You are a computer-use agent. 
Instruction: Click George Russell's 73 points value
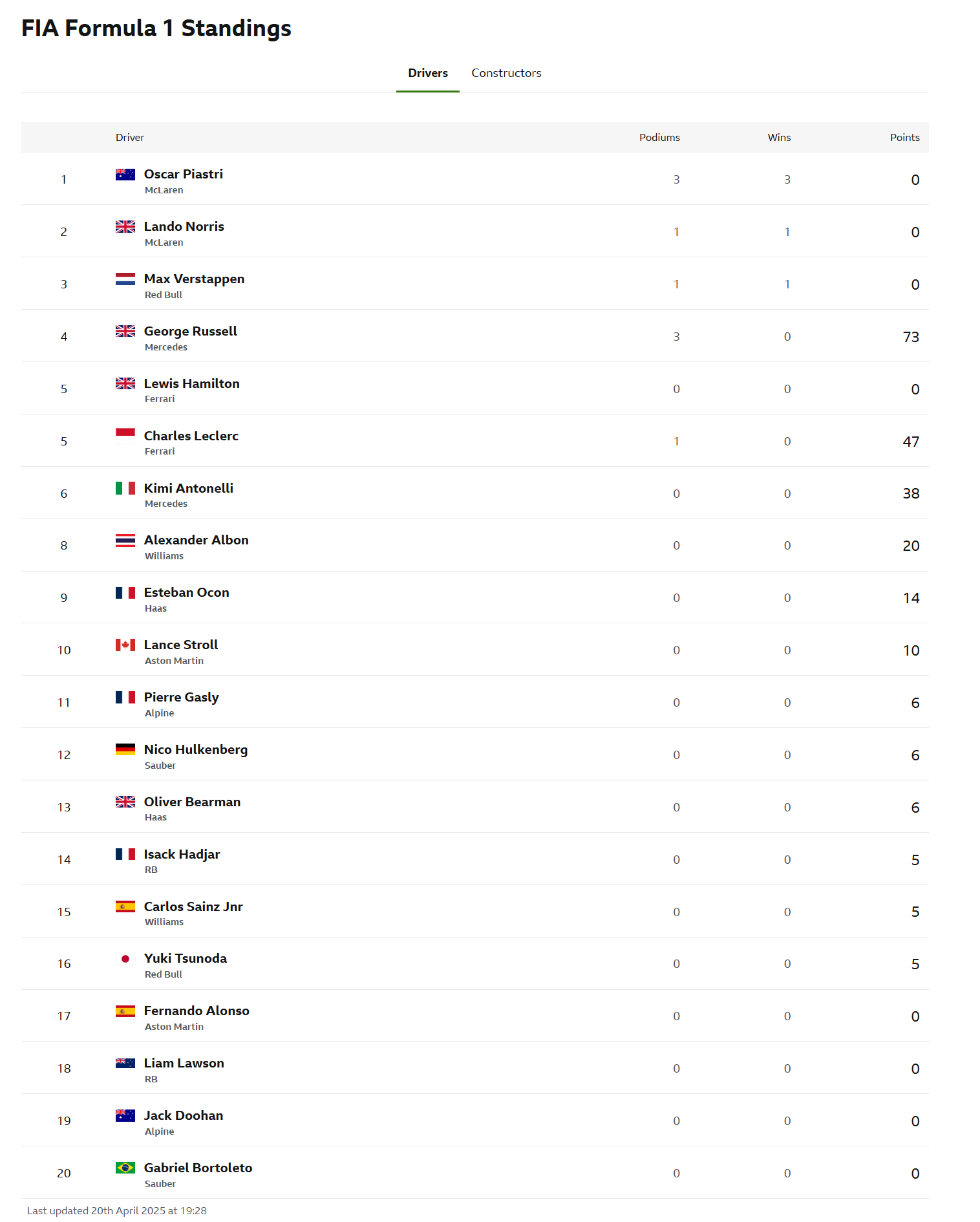(x=911, y=337)
